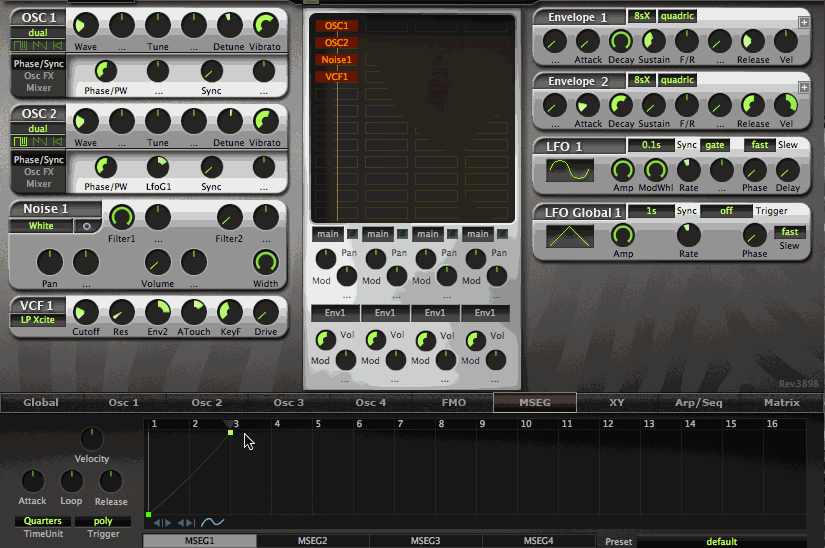The image size is (825, 548).
Task: Click the OSC 1 title label
Action: [38, 18]
